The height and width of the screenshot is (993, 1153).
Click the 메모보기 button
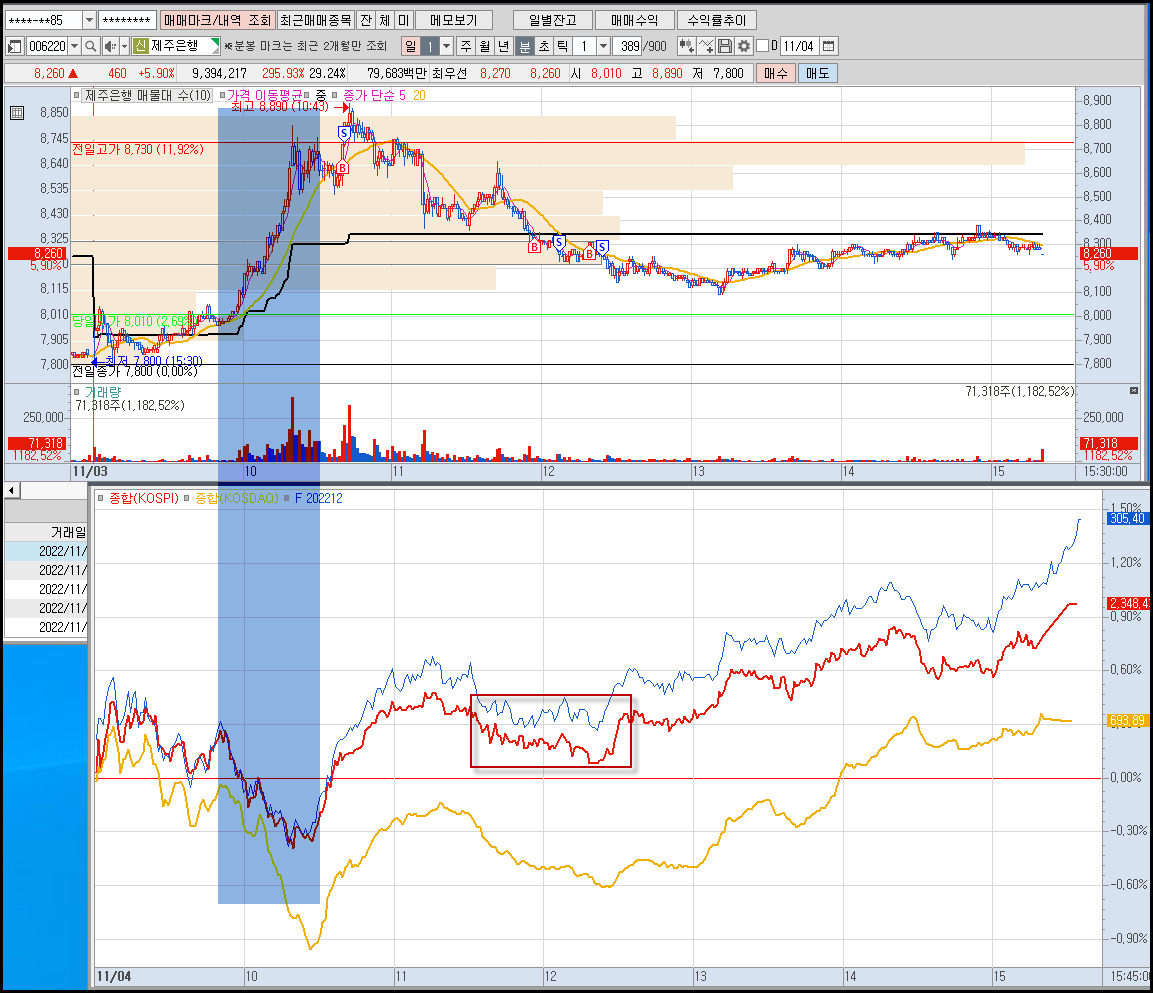pyautogui.click(x=454, y=21)
